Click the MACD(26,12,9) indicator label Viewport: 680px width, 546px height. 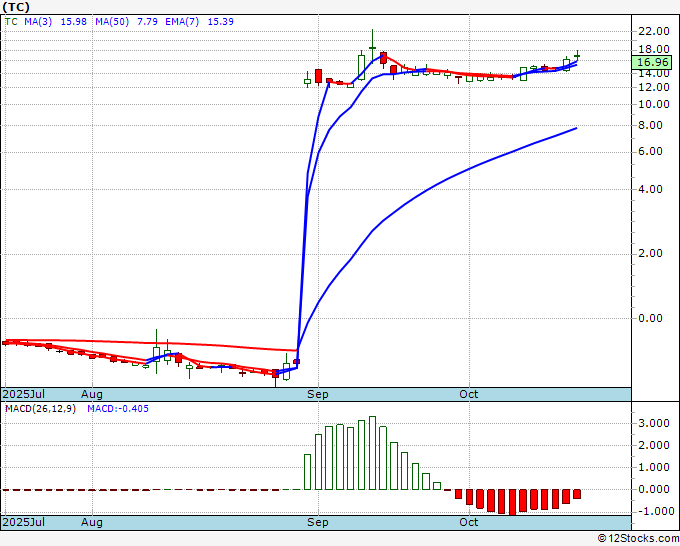point(40,409)
